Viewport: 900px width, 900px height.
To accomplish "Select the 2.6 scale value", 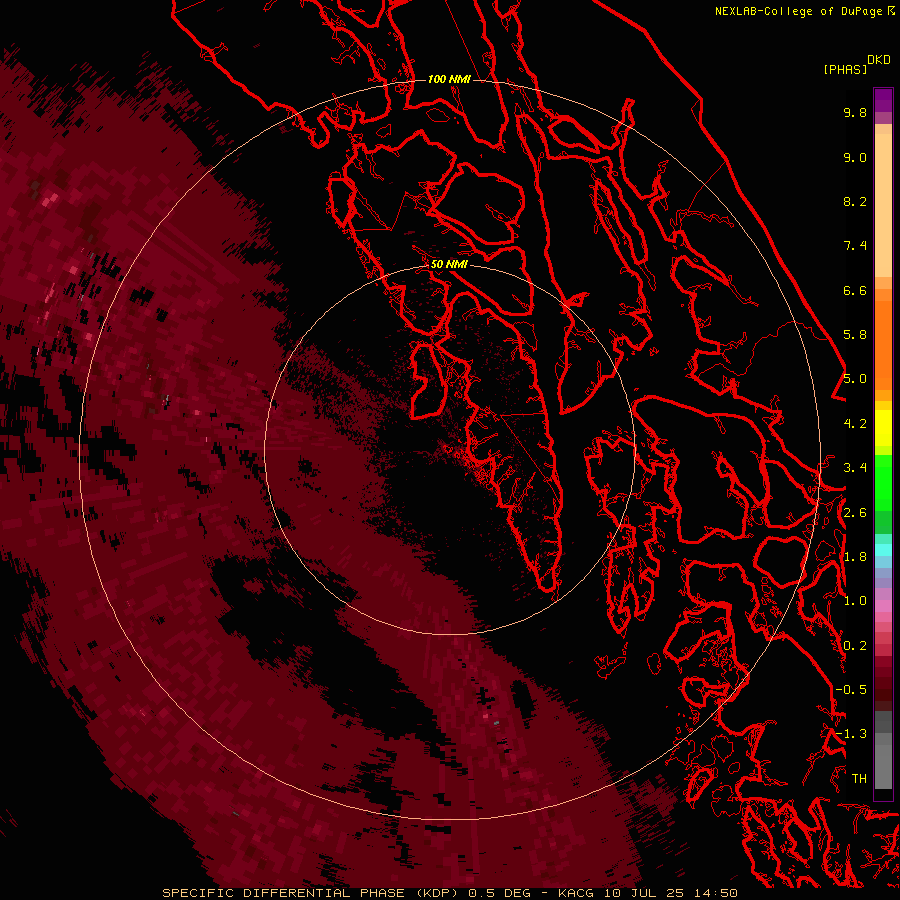I will (x=855, y=513).
